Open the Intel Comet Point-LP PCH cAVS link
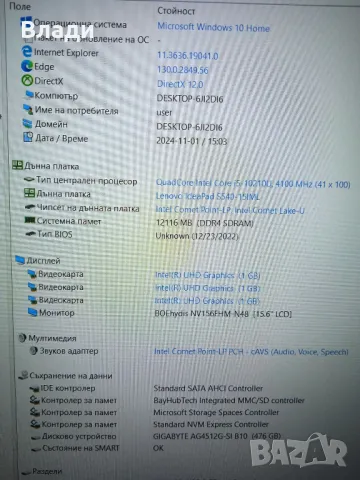This screenshot has width=360, height=480. pos(251,352)
